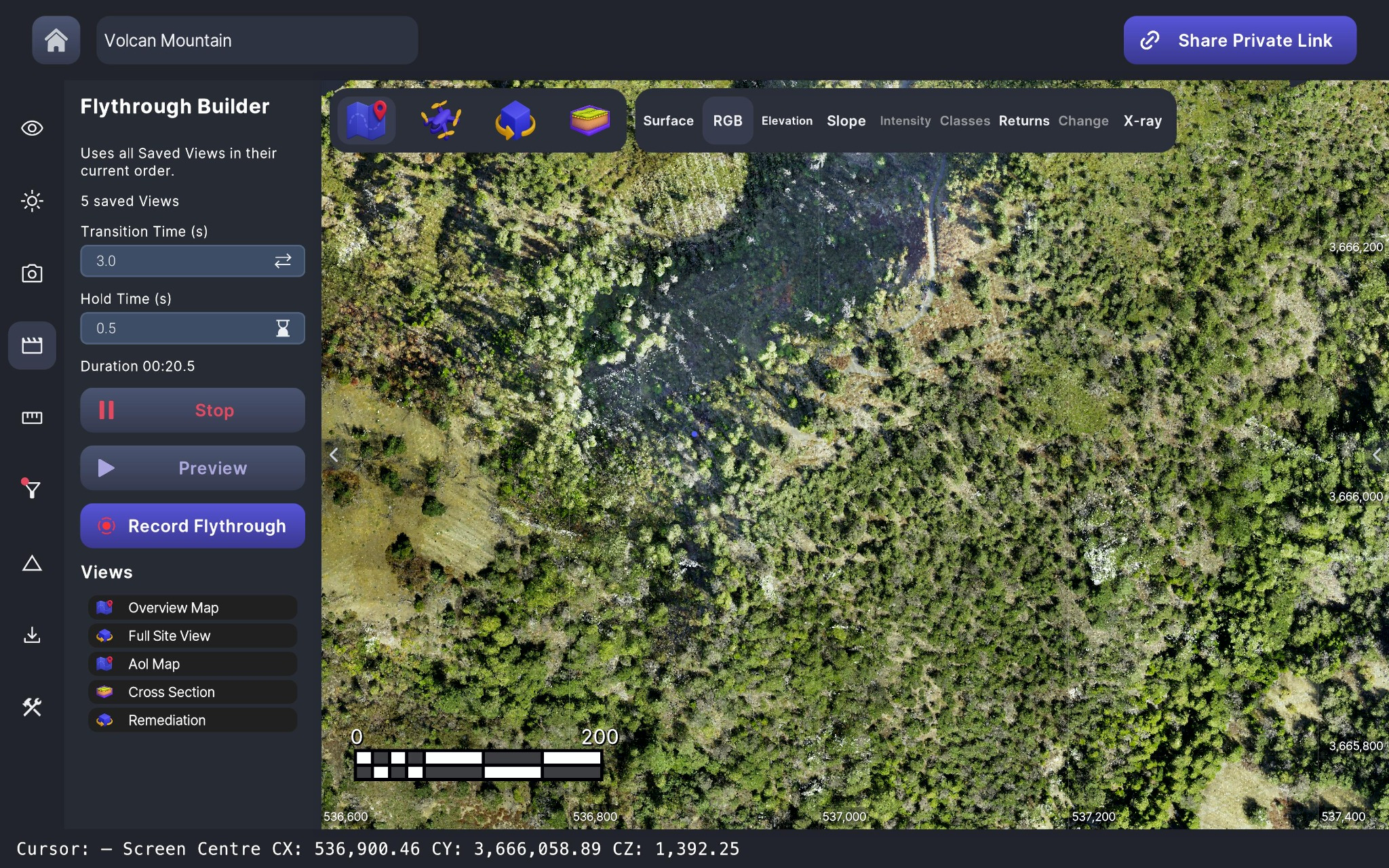Click the 537,000 easting grid label

844,816
